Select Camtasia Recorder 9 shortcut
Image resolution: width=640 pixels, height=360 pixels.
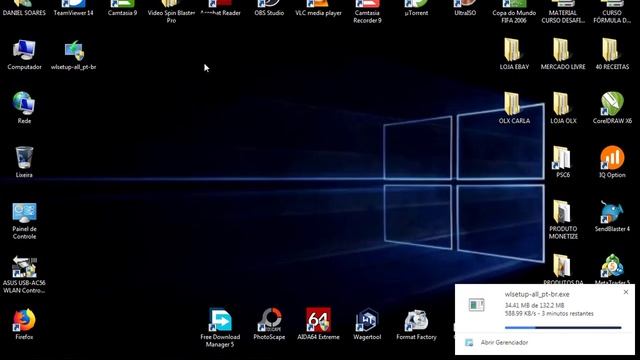367,11
